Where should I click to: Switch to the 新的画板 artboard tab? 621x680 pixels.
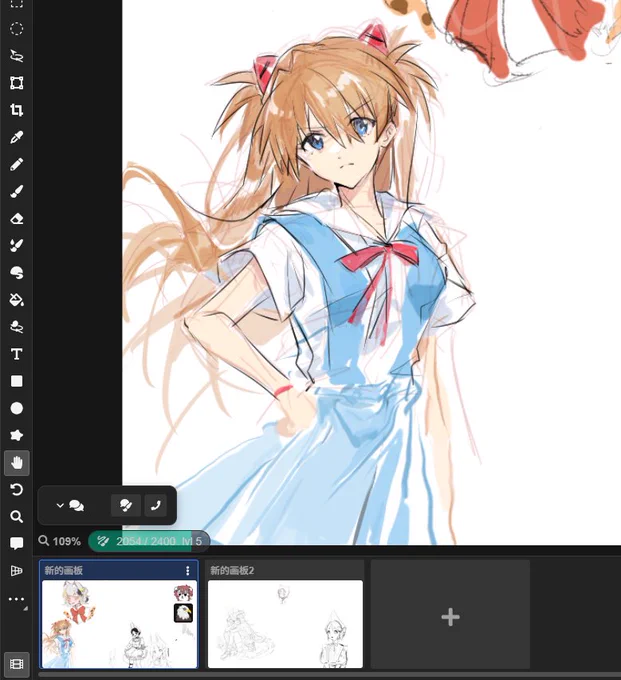64,570
